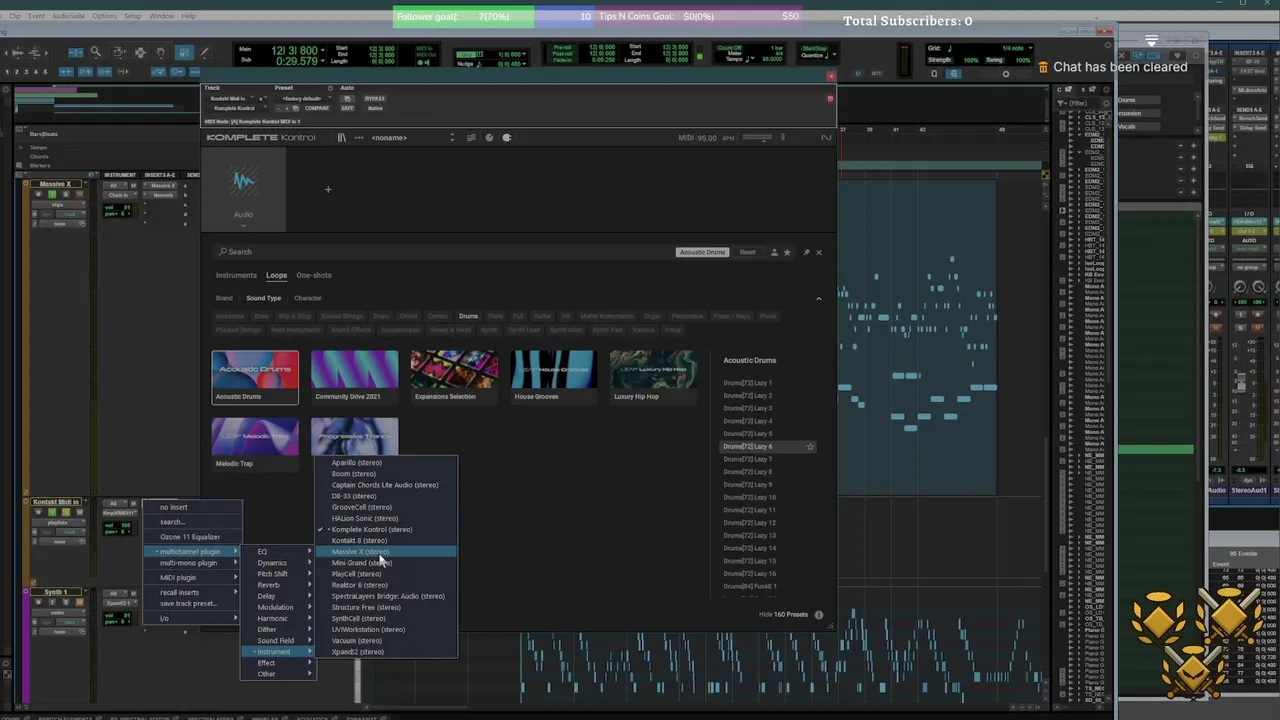Select Kontakt 8 (stereo) in menu
Screen dimensions: 1280x720
(x=386, y=540)
